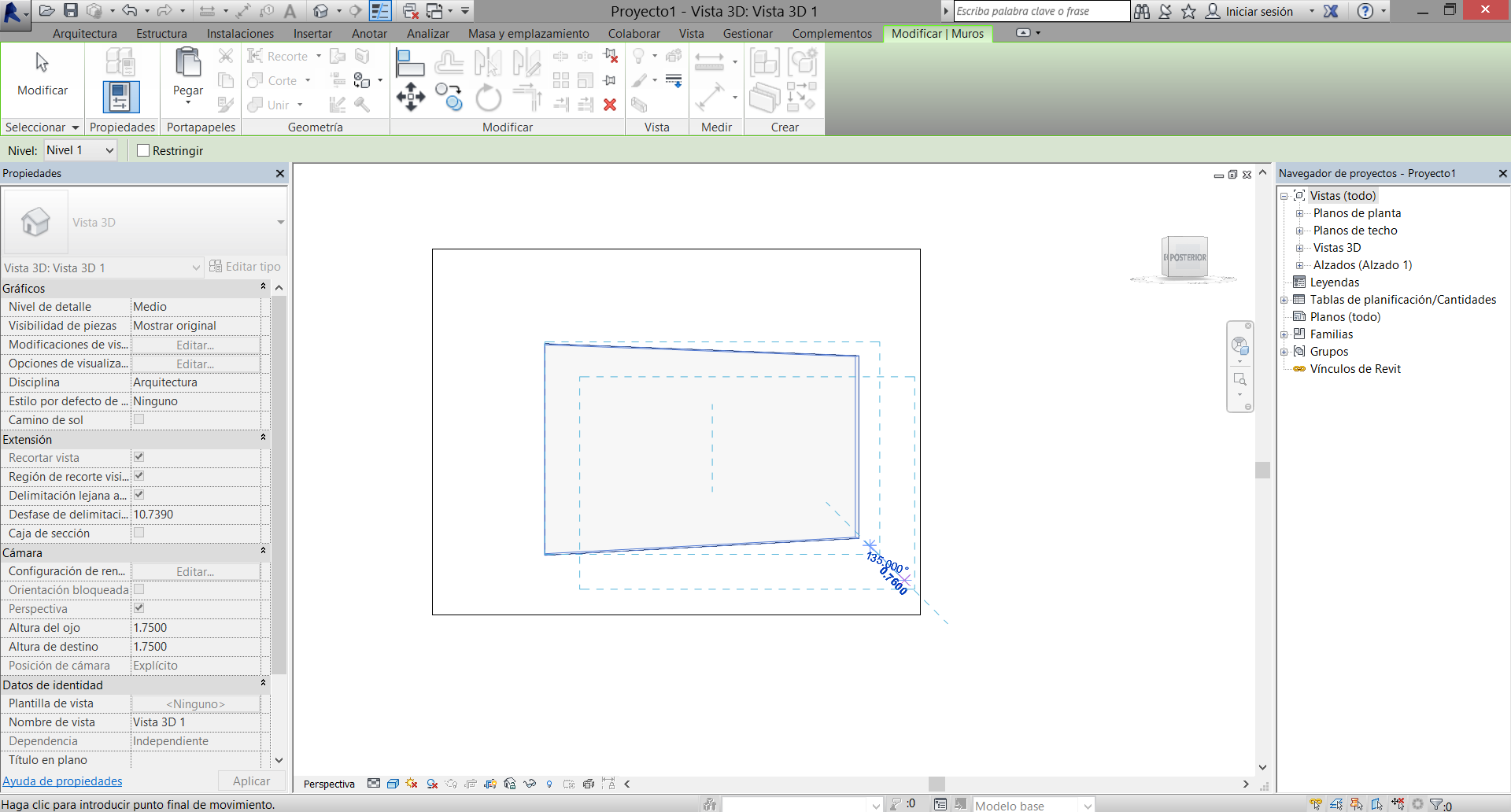Screen dimensions: 1511x812
Task: Toggle the Camino de sol checkbox
Action: [x=139, y=419]
